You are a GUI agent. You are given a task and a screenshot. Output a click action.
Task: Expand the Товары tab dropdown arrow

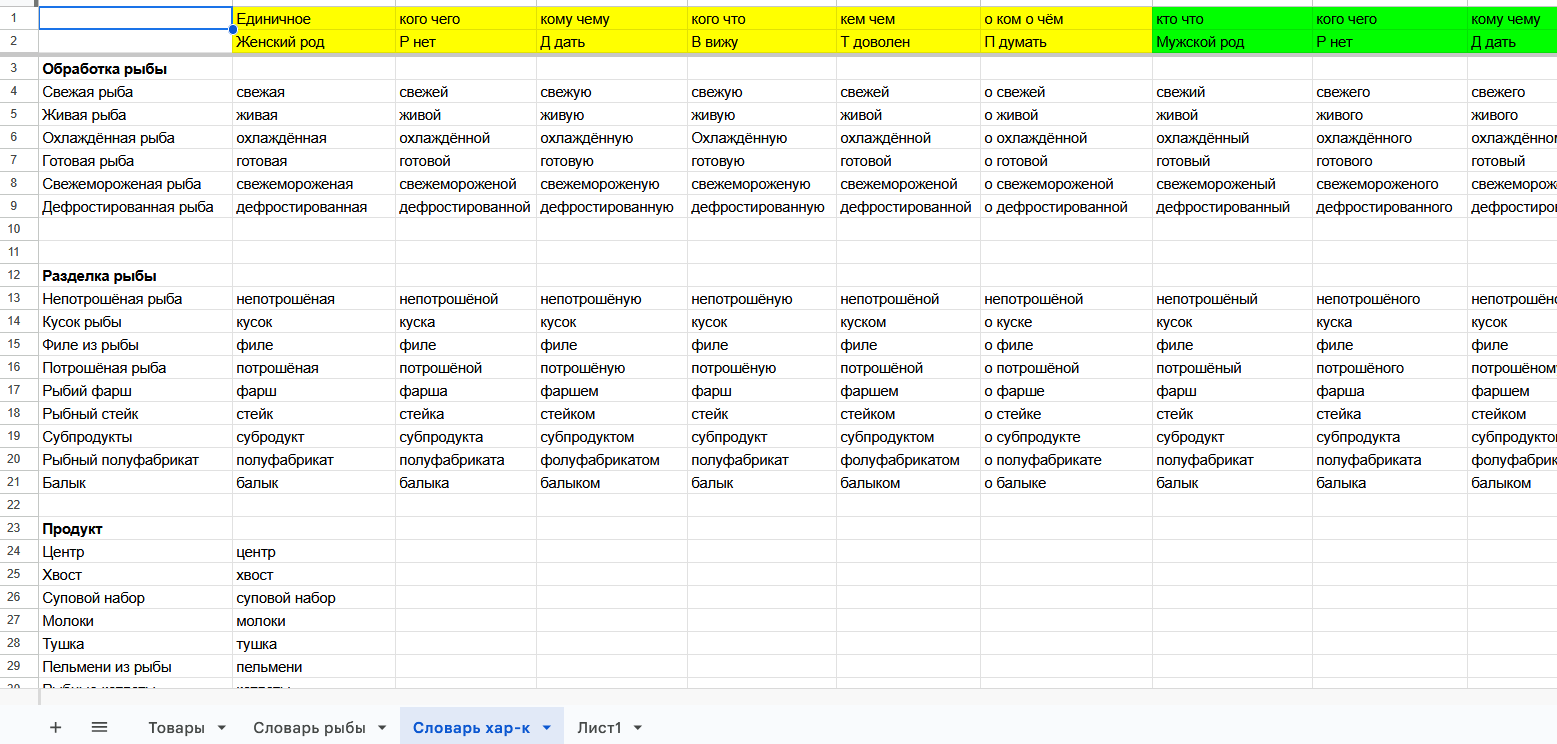[221, 727]
